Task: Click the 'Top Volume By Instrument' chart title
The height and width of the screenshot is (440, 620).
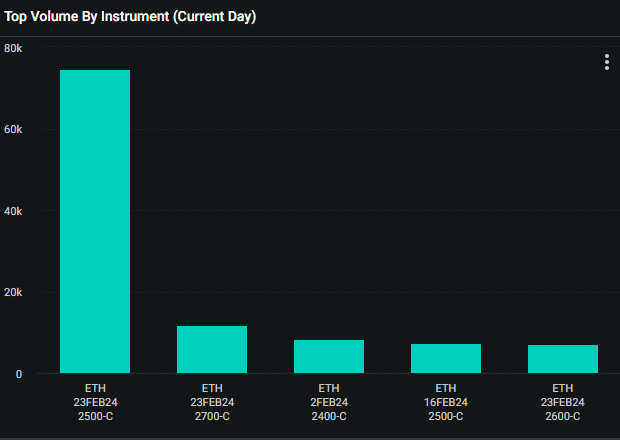Action: click(130, 17)
